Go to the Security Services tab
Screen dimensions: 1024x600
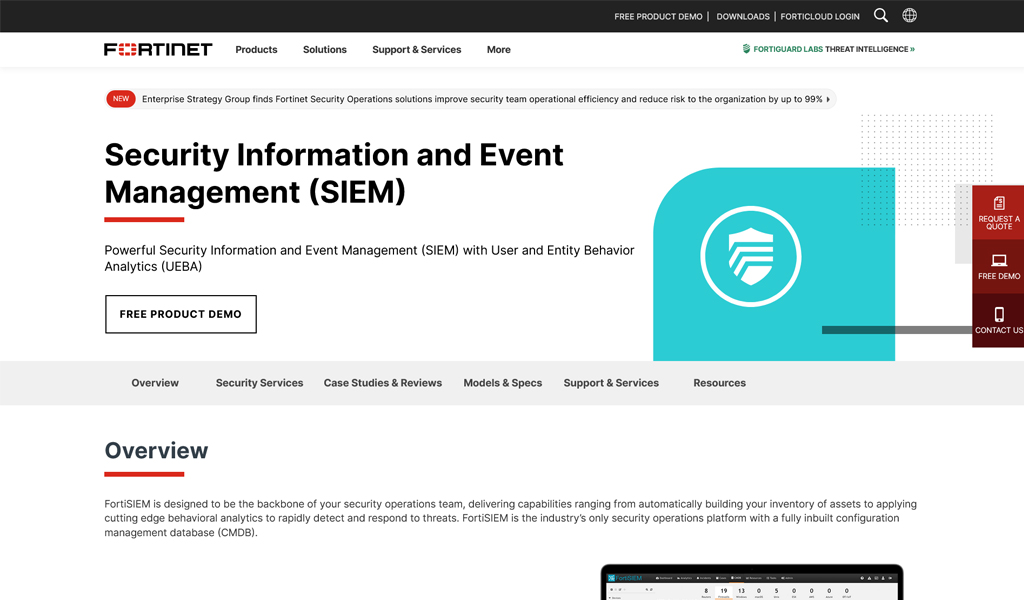259,383
